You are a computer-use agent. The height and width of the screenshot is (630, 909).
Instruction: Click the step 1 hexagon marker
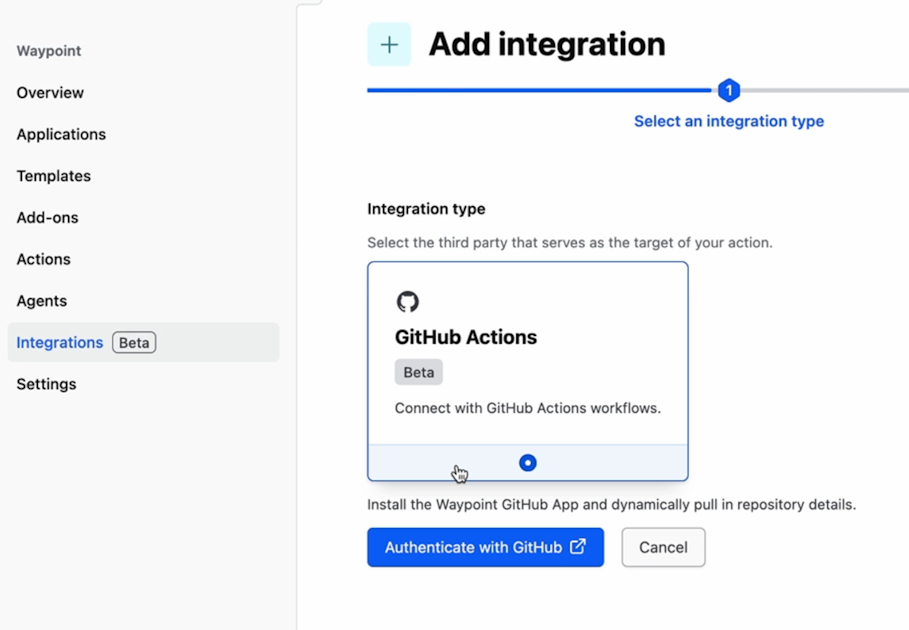pyautogui.click(x=729, y=90)
